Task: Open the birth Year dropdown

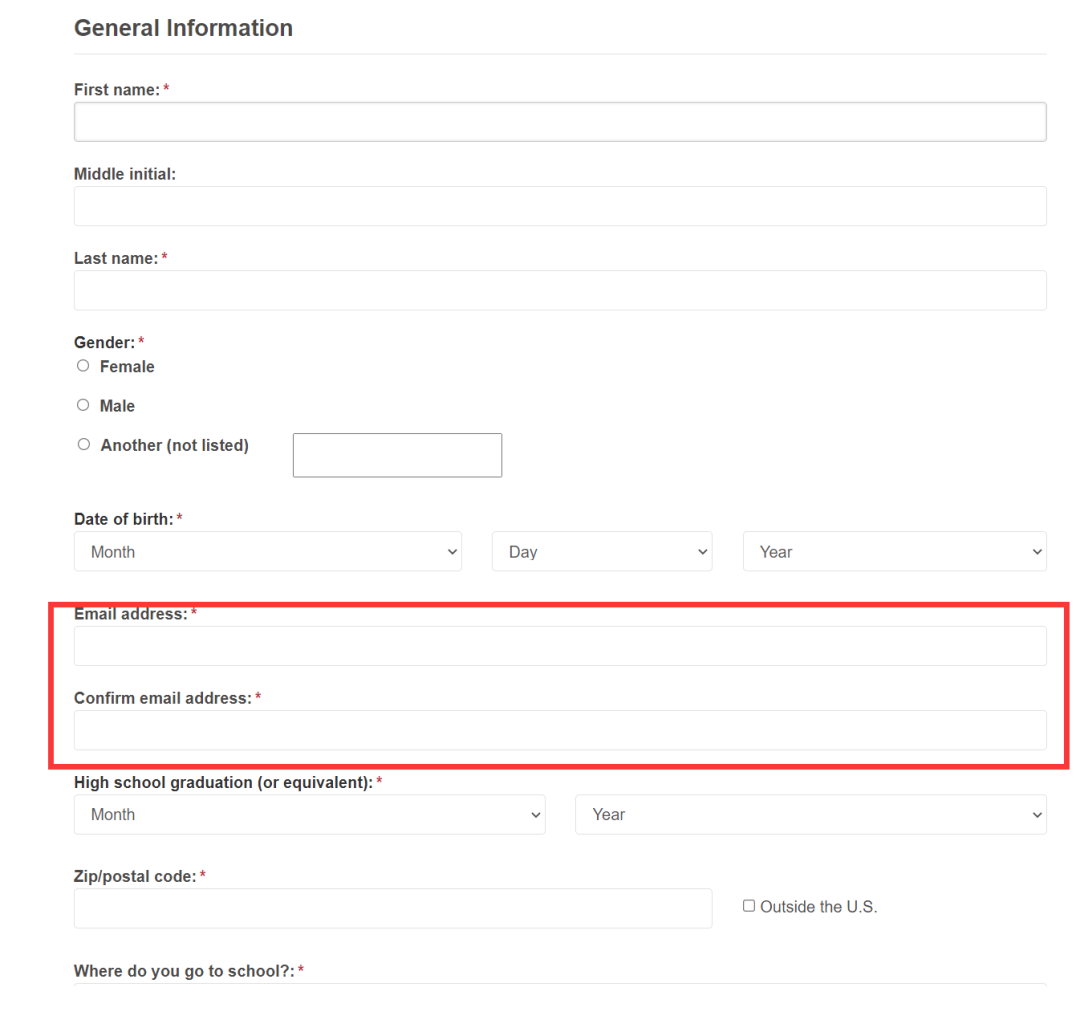Action: 895,551
